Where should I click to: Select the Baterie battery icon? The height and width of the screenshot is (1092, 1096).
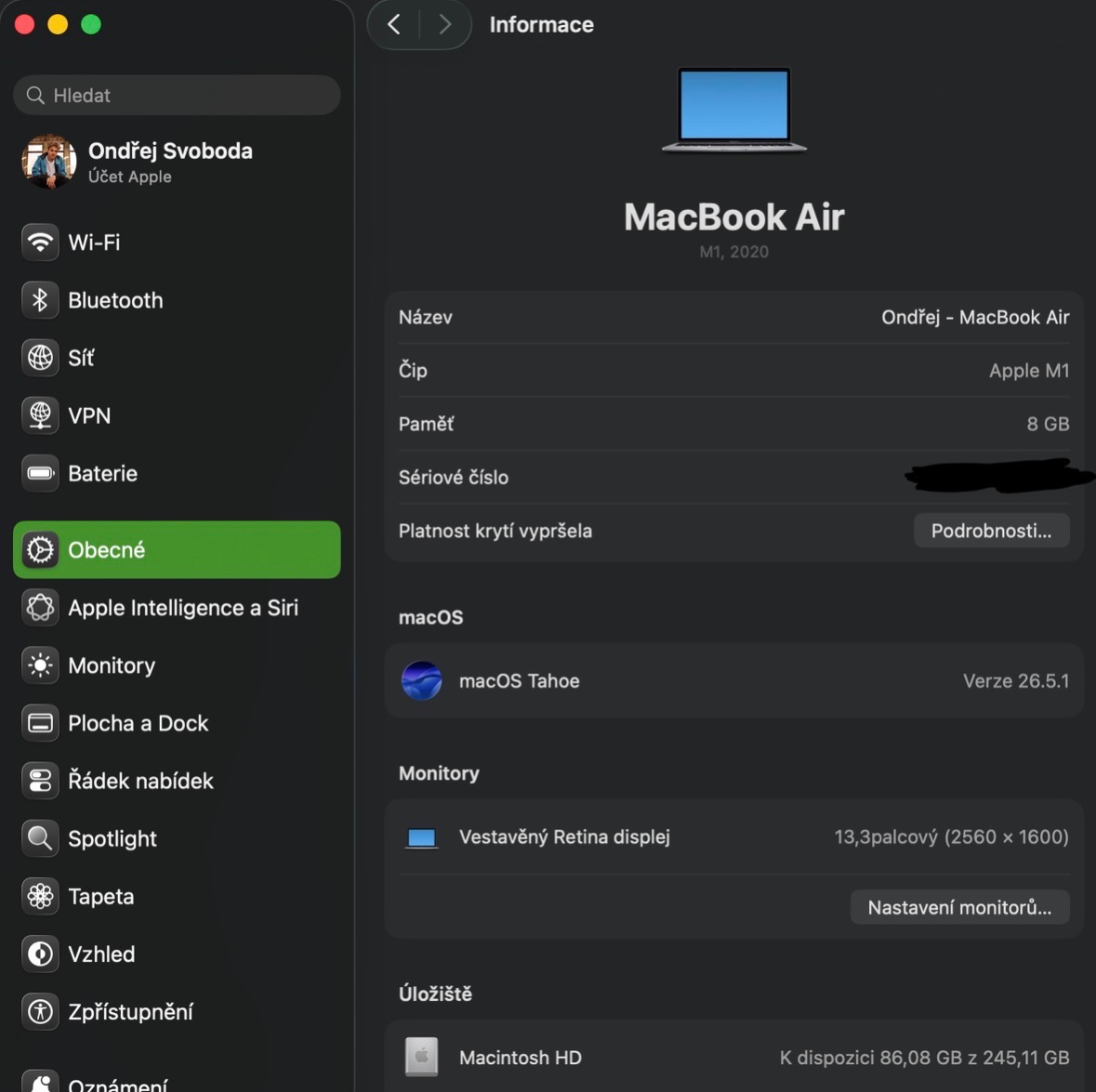coord(40,473)
